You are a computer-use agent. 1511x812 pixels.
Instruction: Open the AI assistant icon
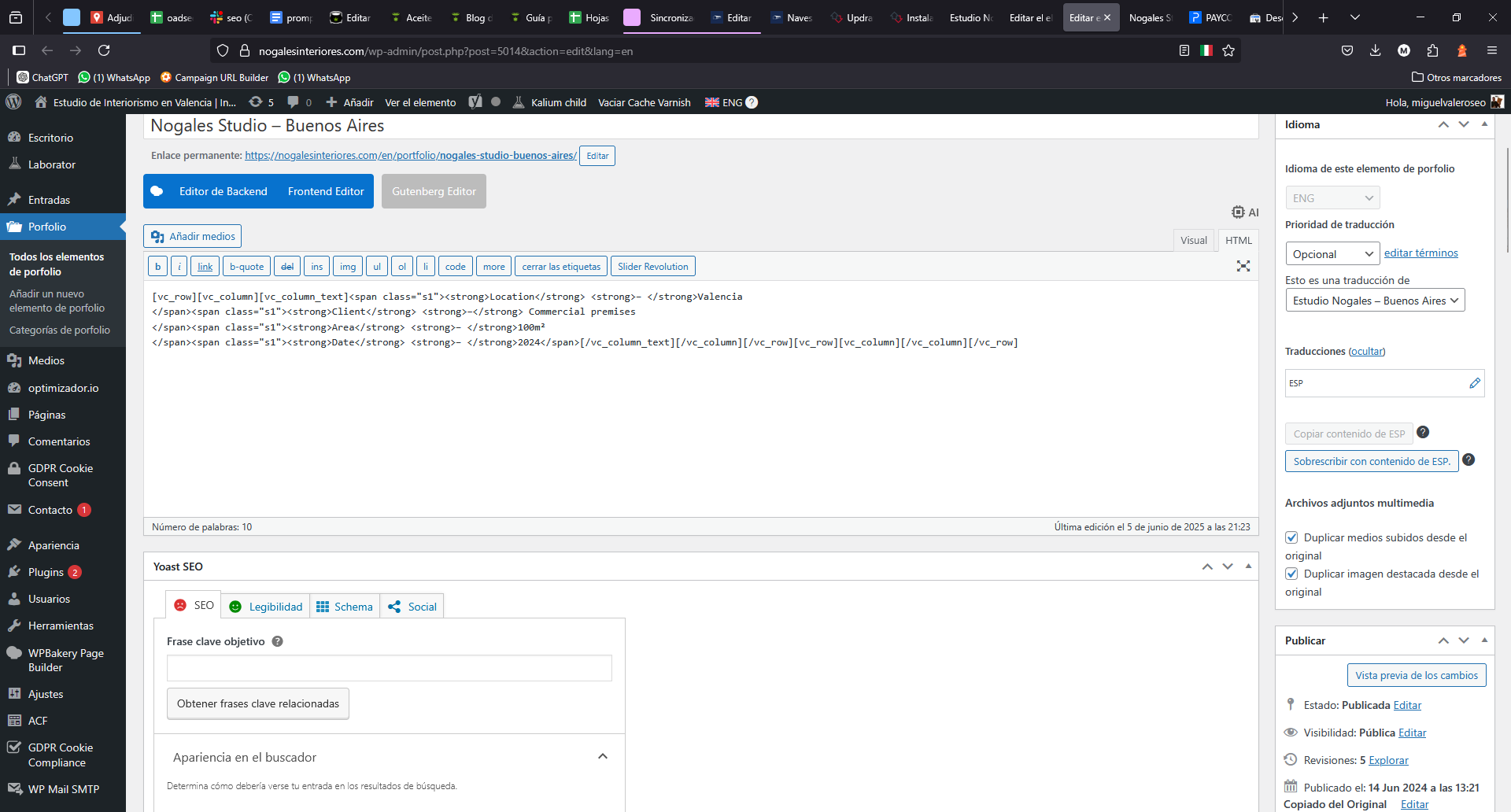tap(1245, 212)
